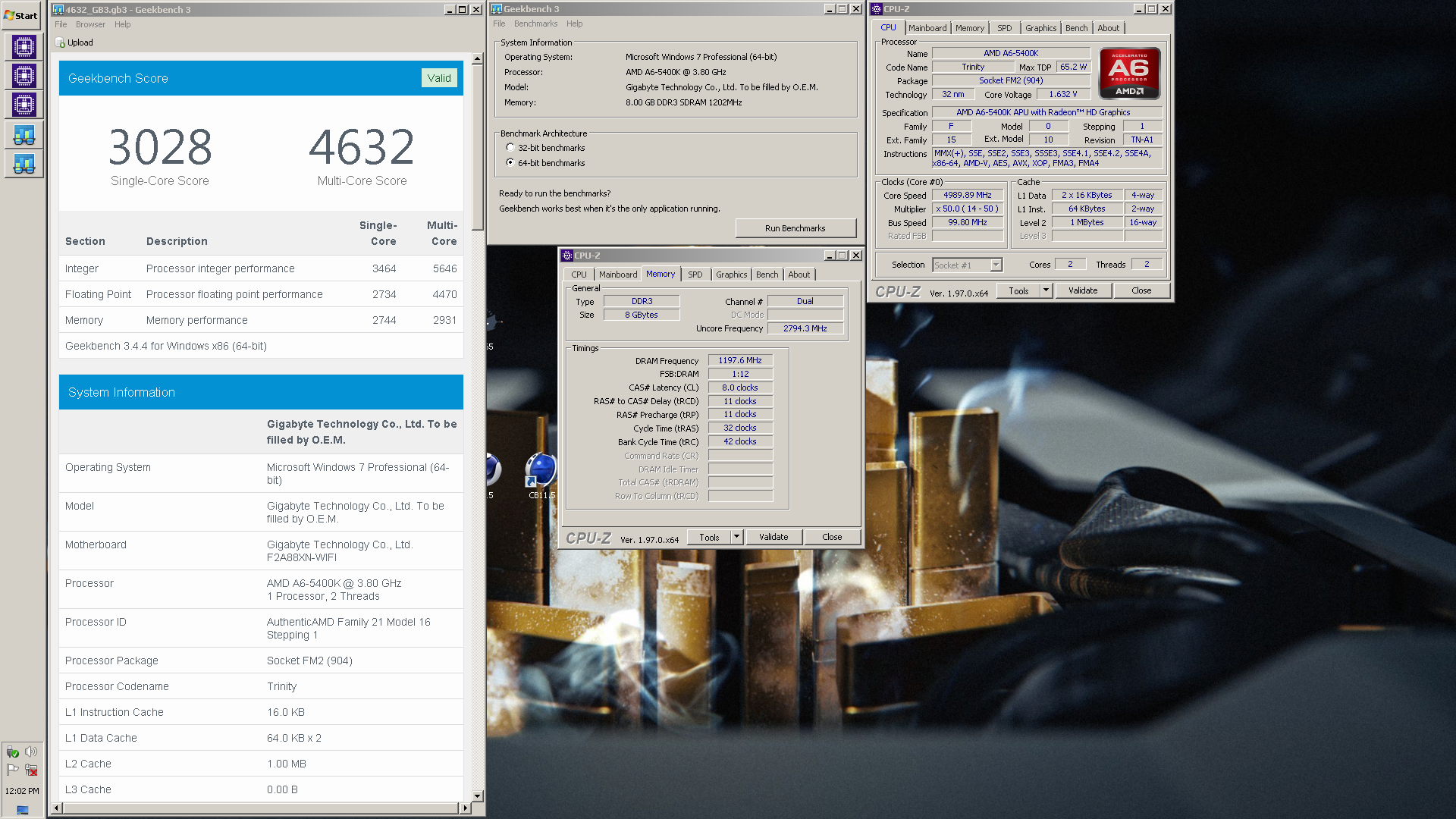
Task: Click the upper Geekbench glasses taskbar button
Action: pos(24,135)
